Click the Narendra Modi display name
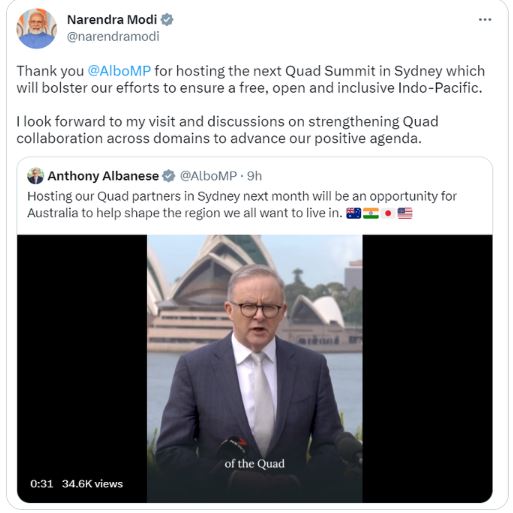 pos(112,20)
